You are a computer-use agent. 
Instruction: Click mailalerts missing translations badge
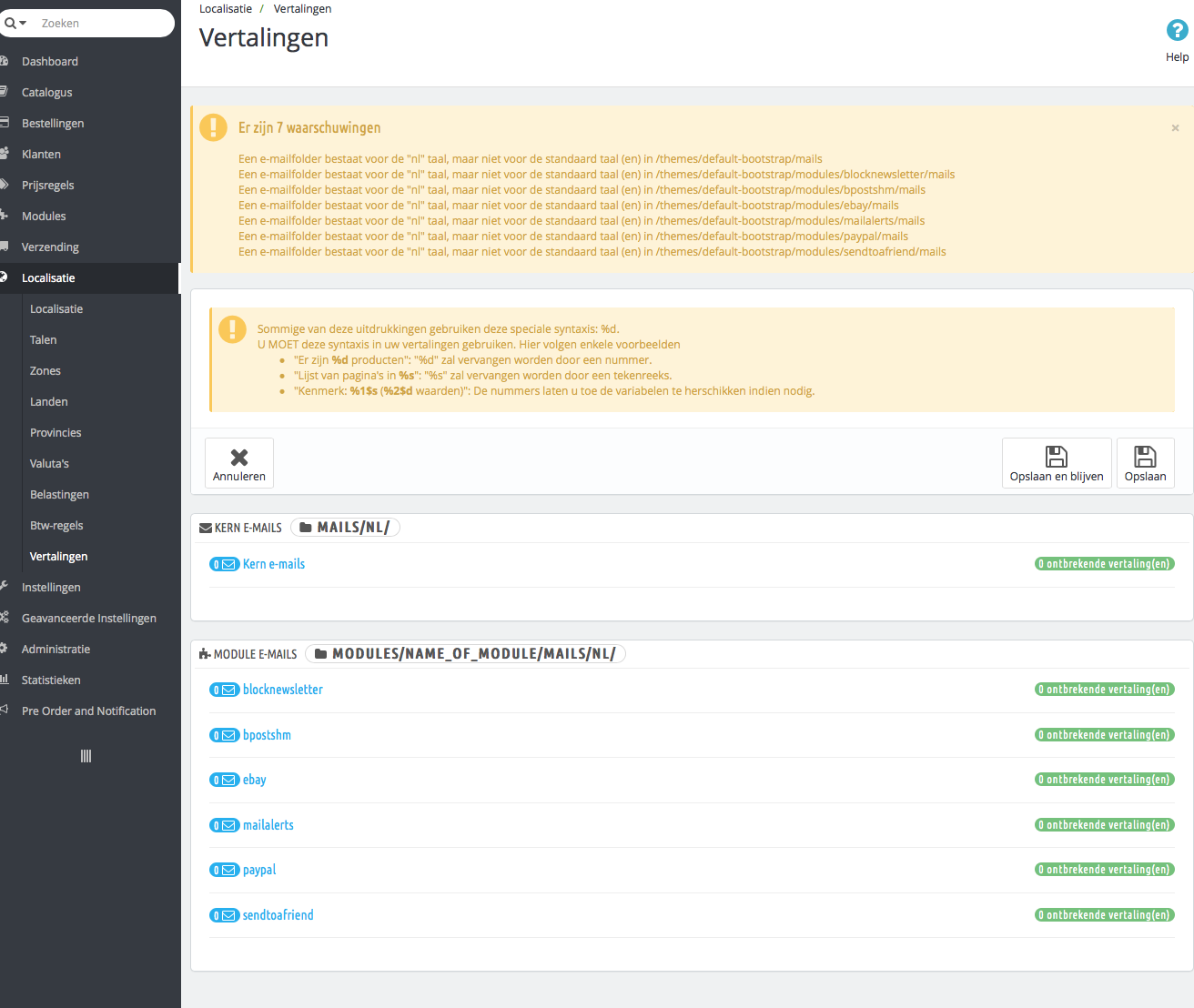pyautogui.click(x=1105, y=825)
